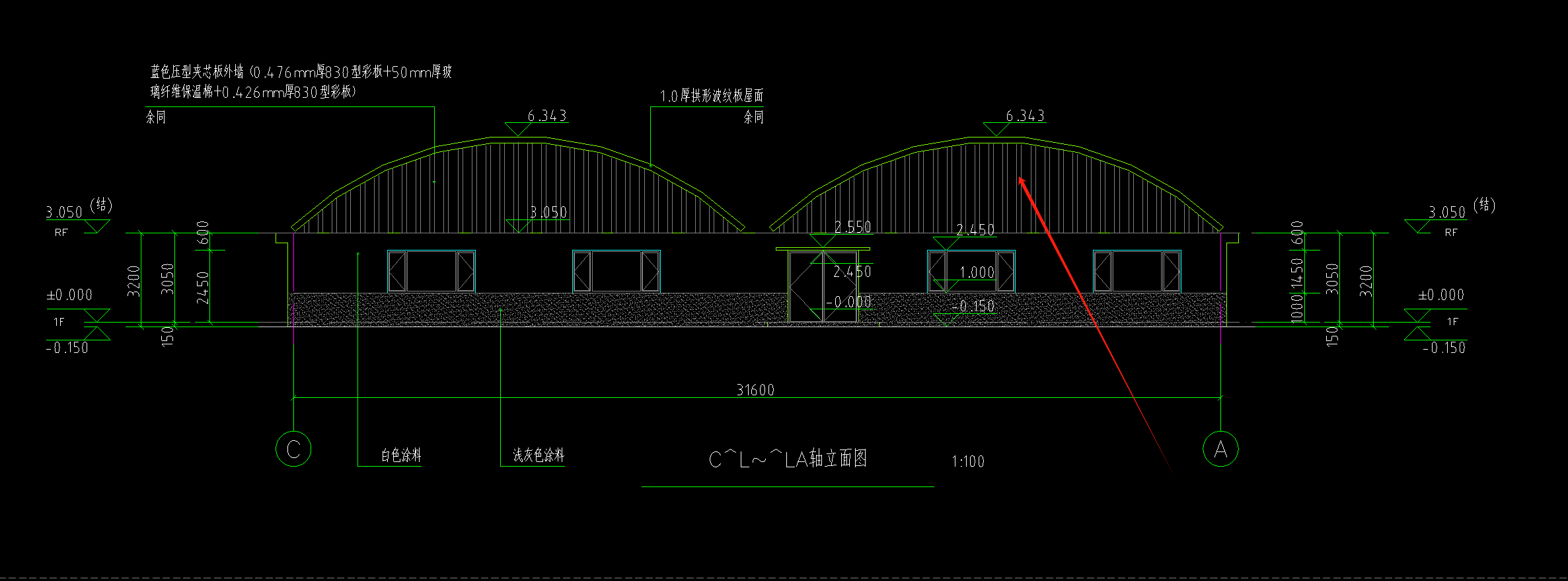Select the 余同 note under the wall annotation
This screenshot has width=1568, height=581.
156,117
